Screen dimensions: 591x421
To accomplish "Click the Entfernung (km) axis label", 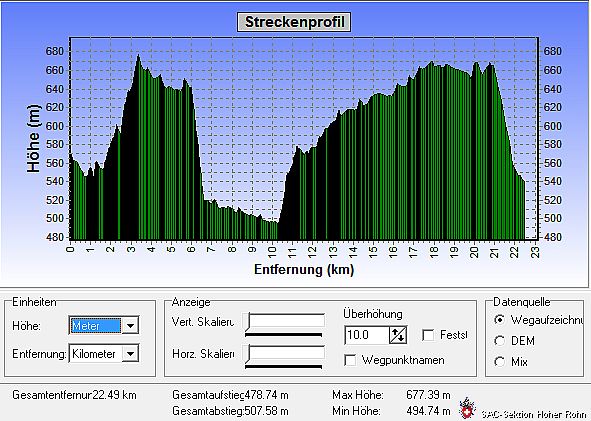I will pyautogui.click(x=304, y=269).
